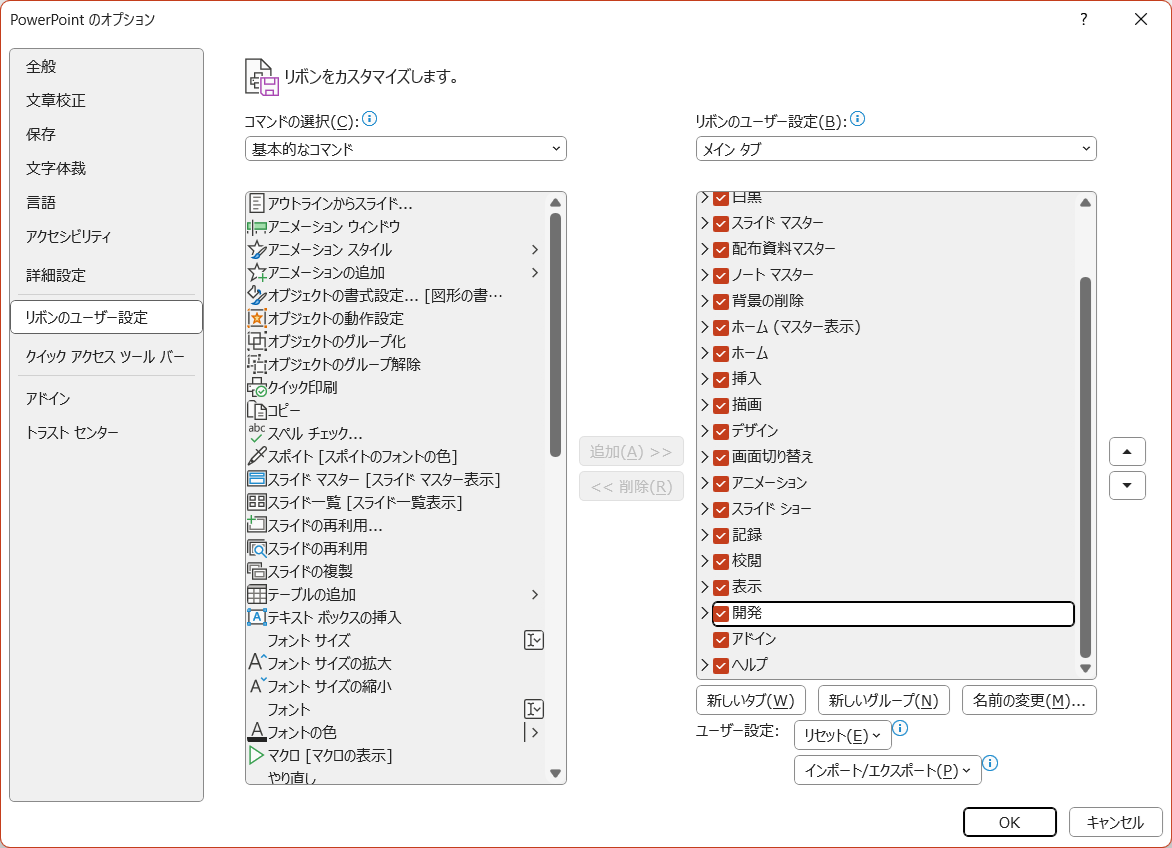Screen dimensions: 1172x848
Task: Move selected tab up with arrow button
Action: (1127, 452)
